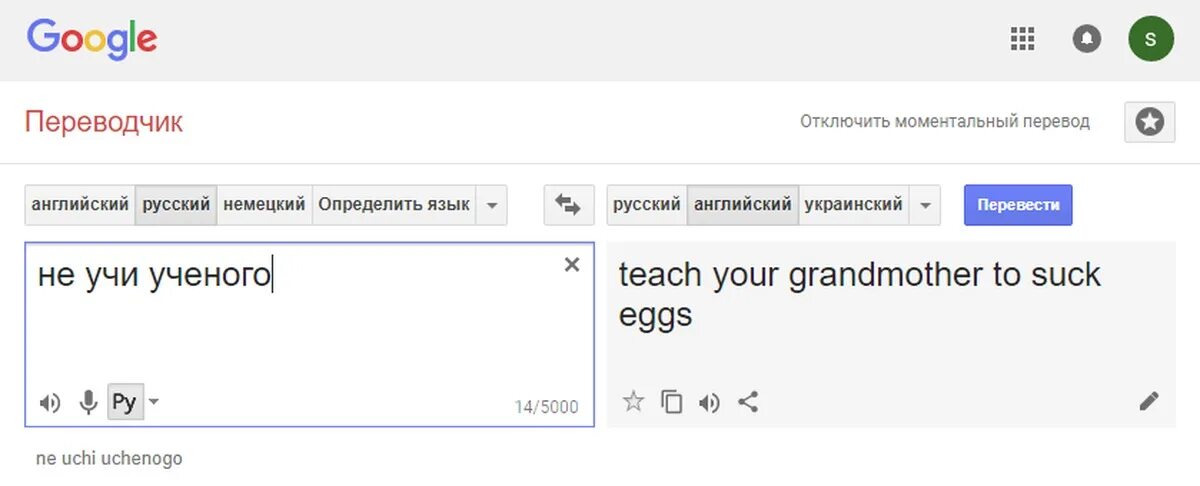Expand the input method options arrow
Viewport: 1200px width, 486px height.
[153, 403]
